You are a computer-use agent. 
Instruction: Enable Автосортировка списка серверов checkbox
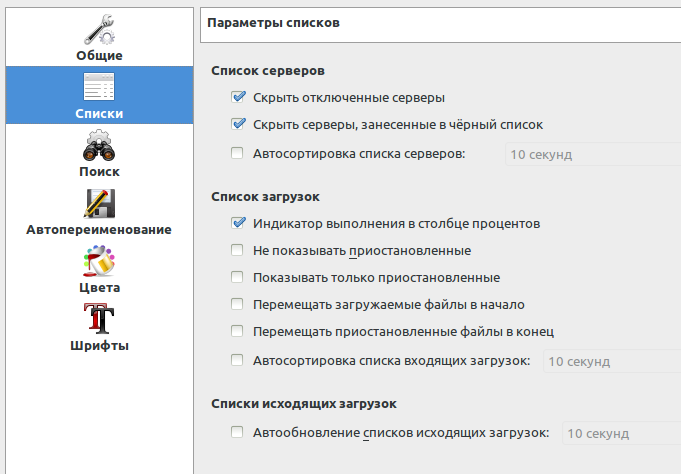click(237, 153)
